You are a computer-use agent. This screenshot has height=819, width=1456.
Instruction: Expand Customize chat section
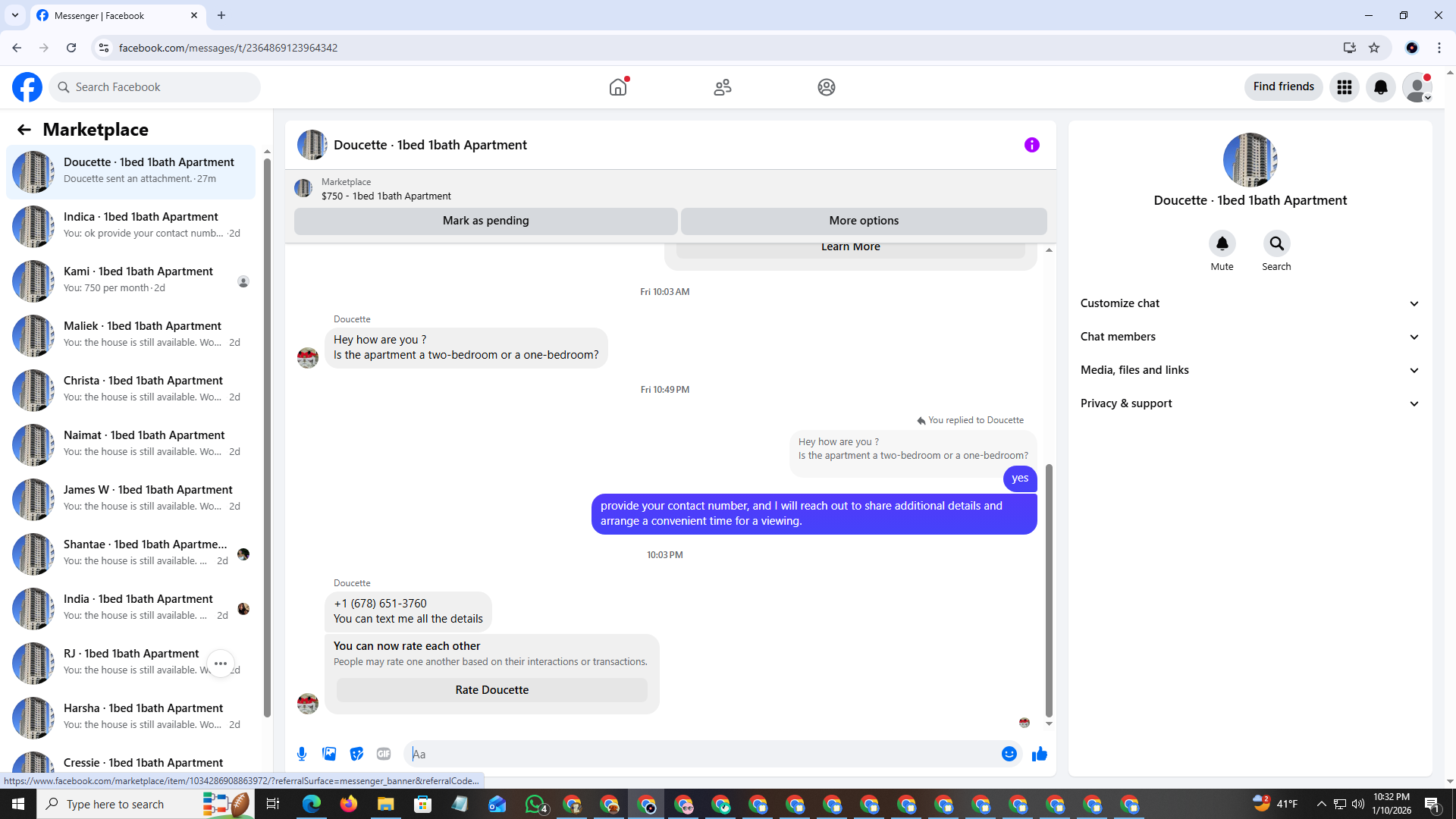tap(1250, 303)
